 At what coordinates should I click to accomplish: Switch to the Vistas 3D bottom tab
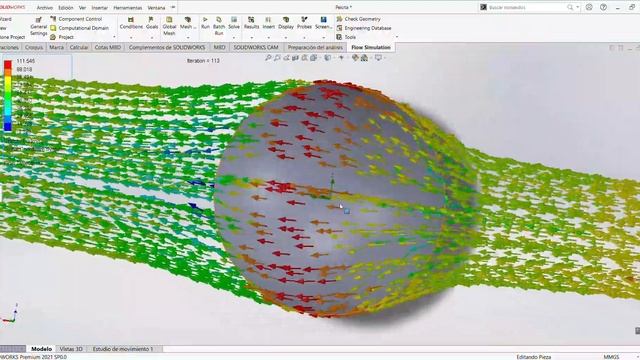[71, 349]
